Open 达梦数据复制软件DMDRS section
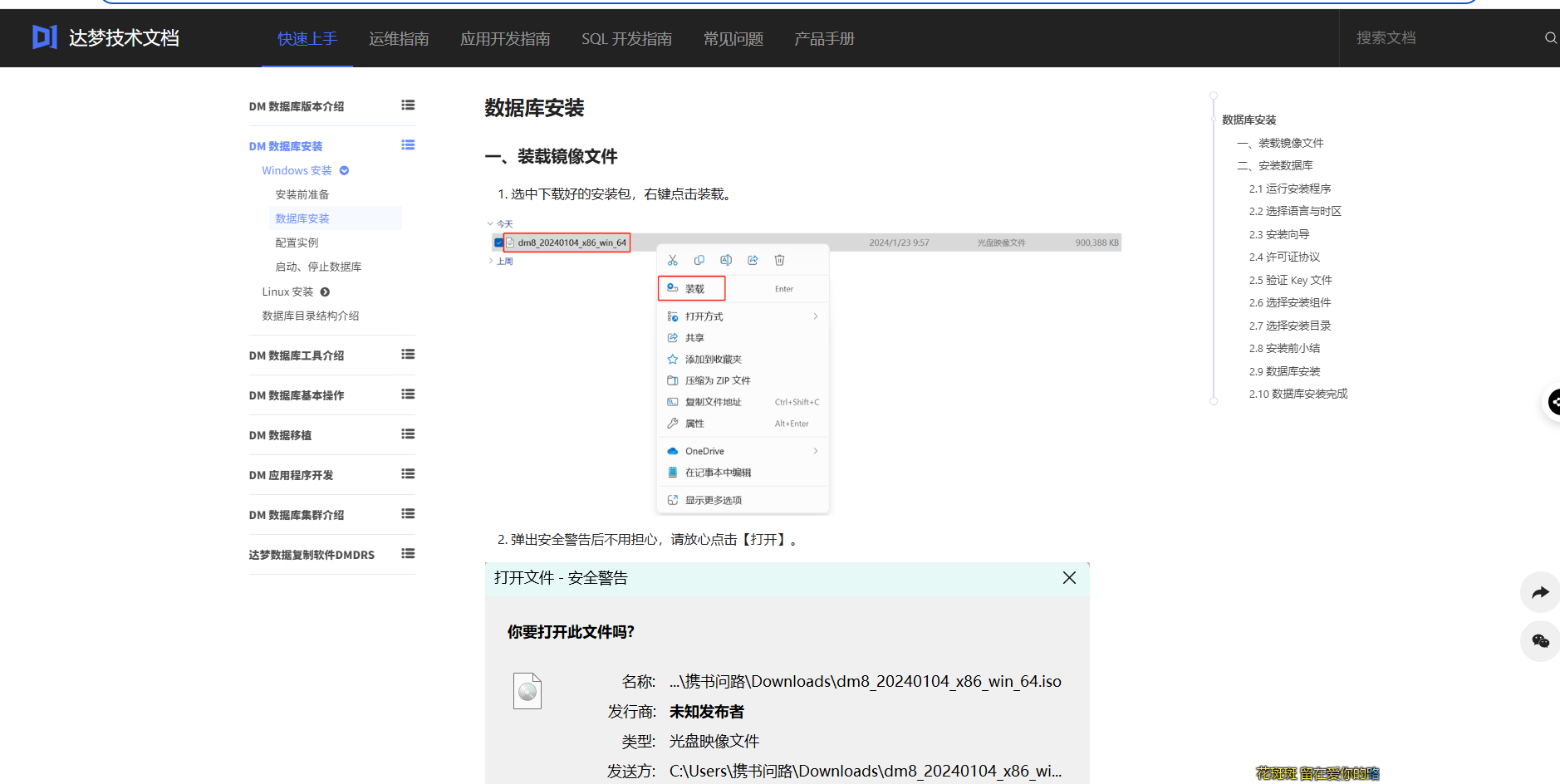The height and width of the screenshot is (784, 1560). (312, 555)
